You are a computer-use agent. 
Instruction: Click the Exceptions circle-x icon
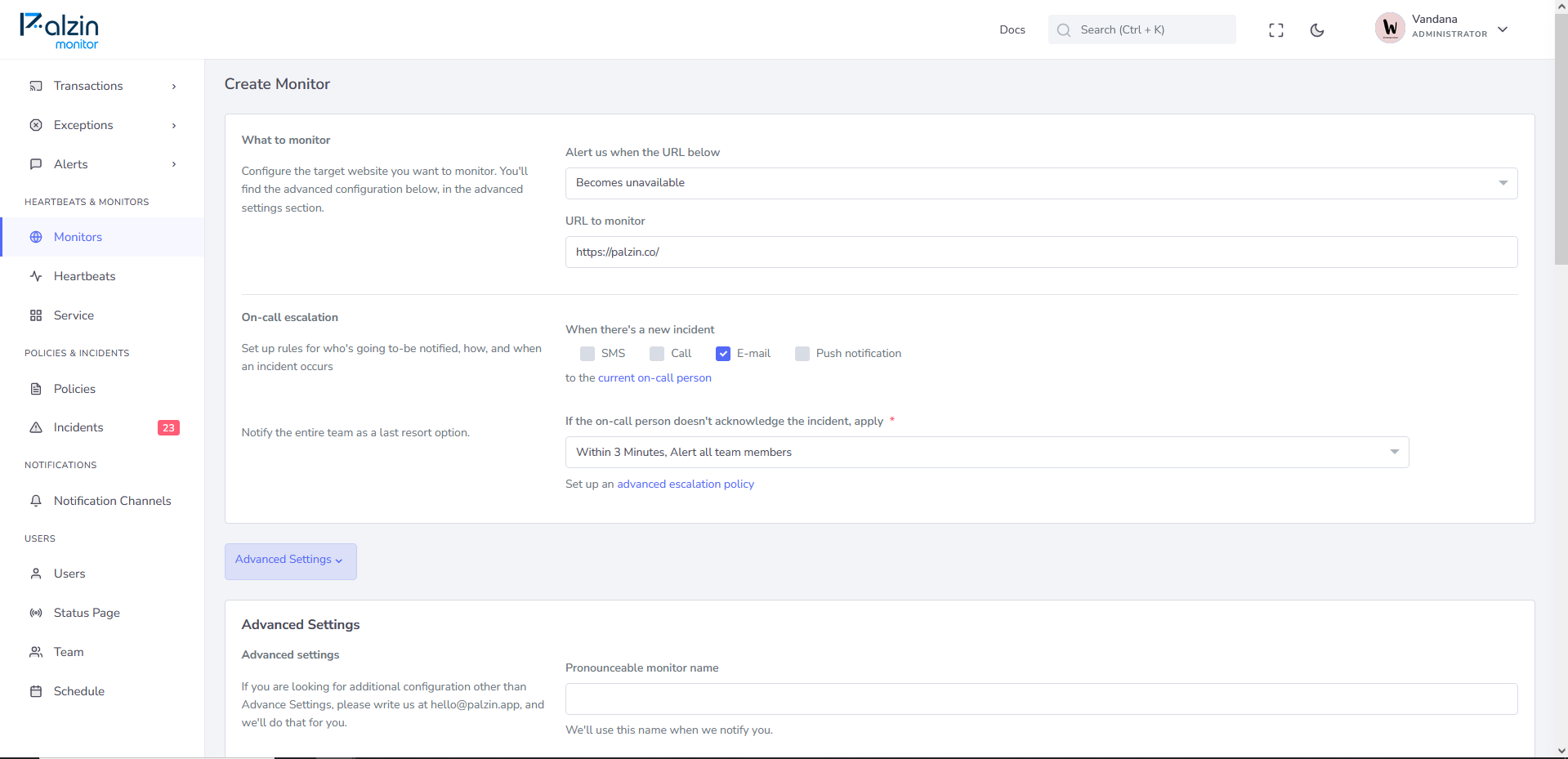(x=36, y=125)
